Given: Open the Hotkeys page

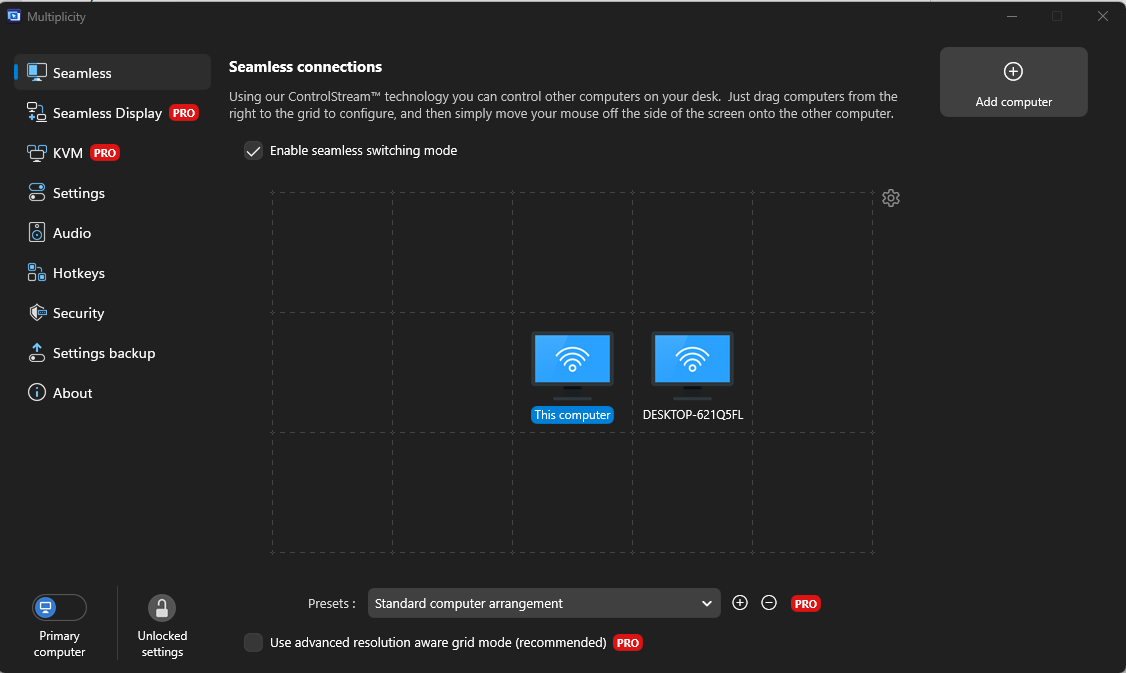Looking at the screenshot, I should coord(78,273).
